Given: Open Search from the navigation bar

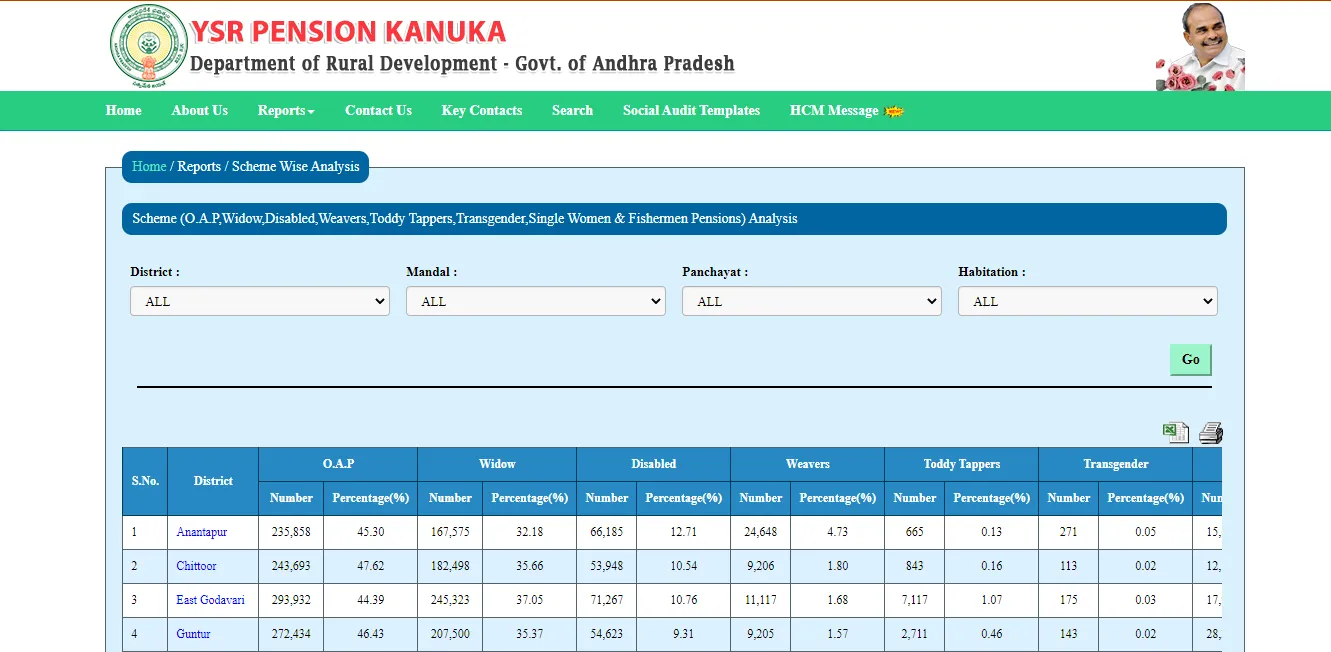Looking at the screenshot, I should point(572,111).
